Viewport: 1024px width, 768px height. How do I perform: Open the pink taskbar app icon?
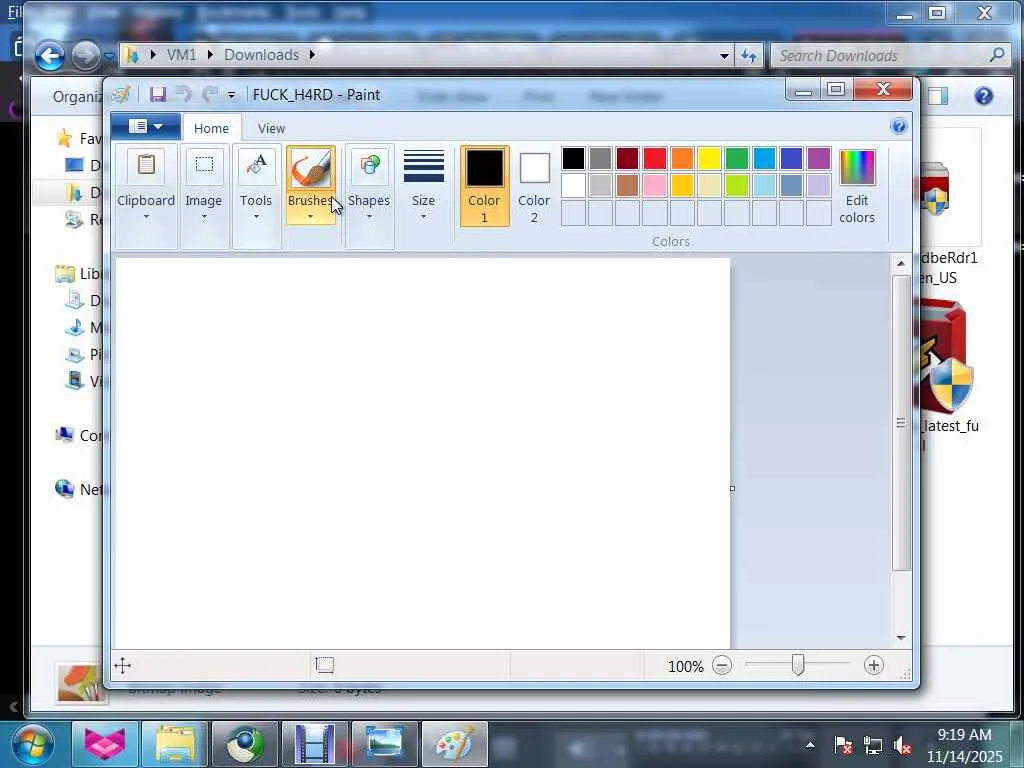[x=104, y=745]
